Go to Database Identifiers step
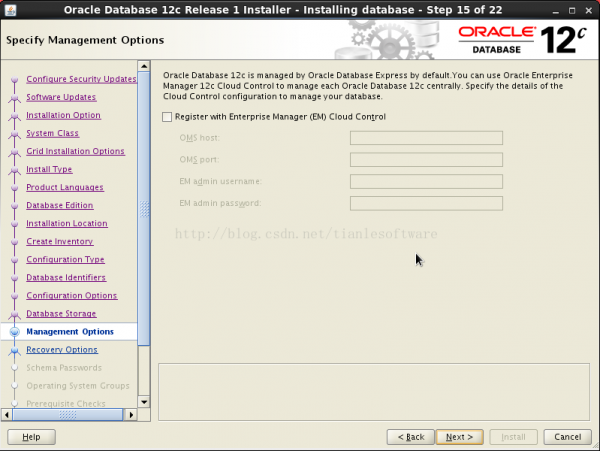The height and width of the screenshot is (451, 600). [x=66, y=277]
